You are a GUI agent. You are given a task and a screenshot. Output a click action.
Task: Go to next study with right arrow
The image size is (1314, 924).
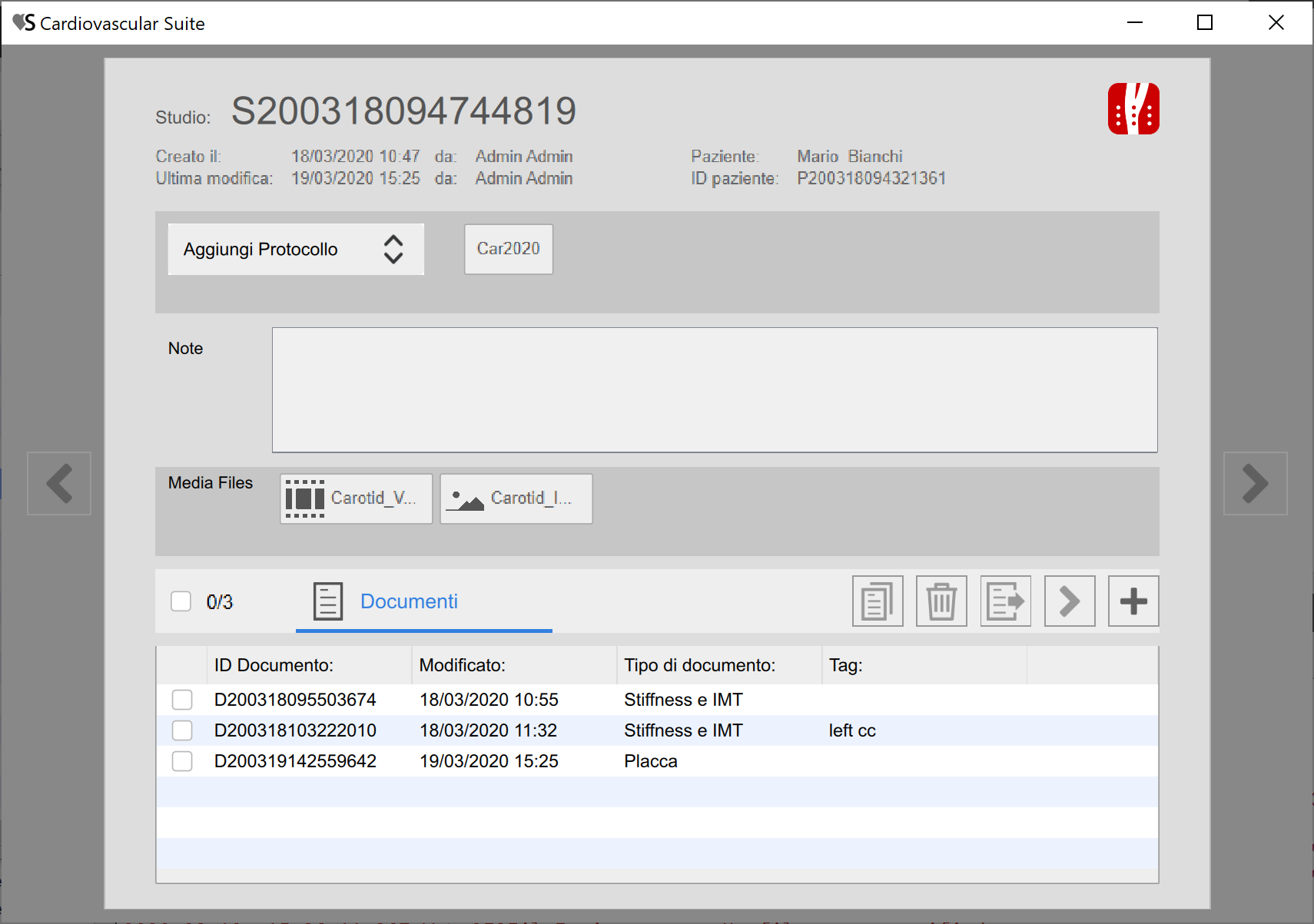click(1255, 483)
